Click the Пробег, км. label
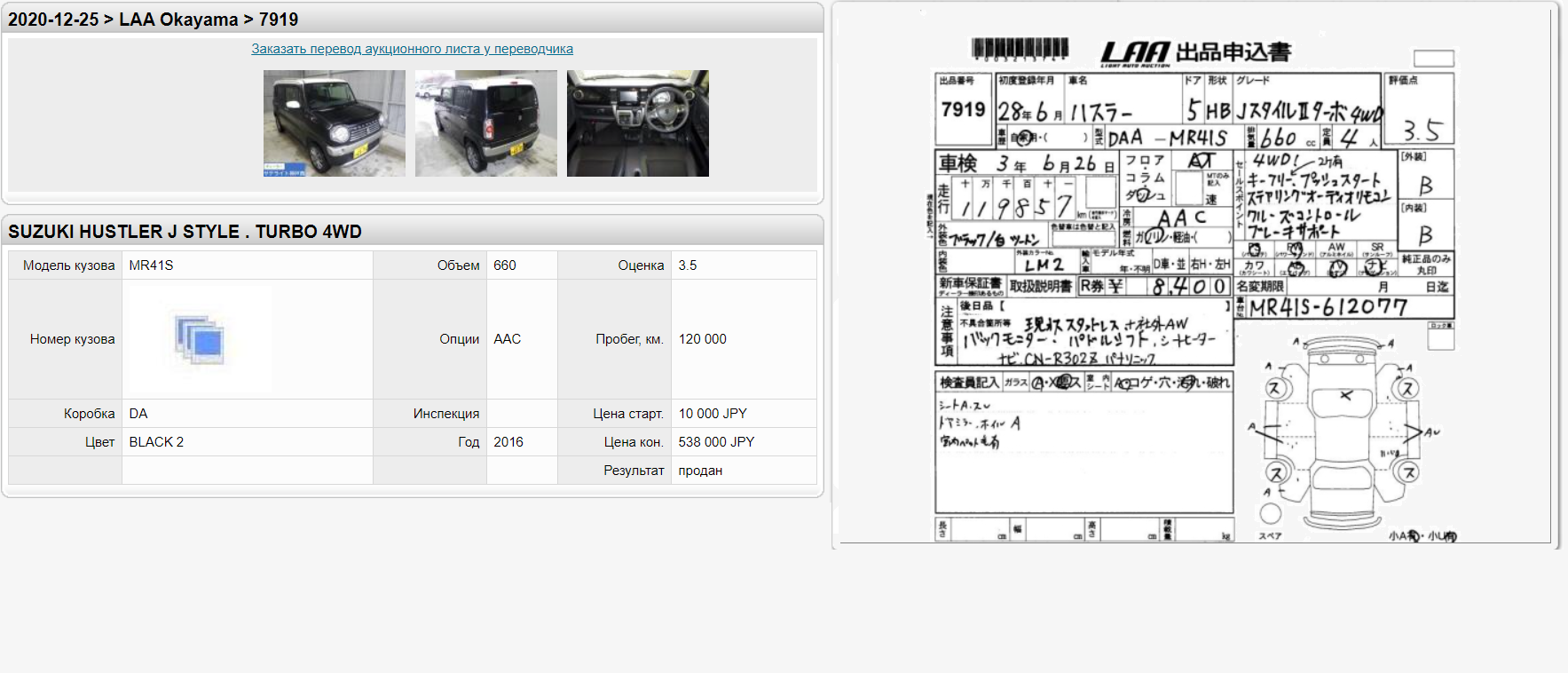The width and height of the screenshot is (1568, 673). [630, 339]
